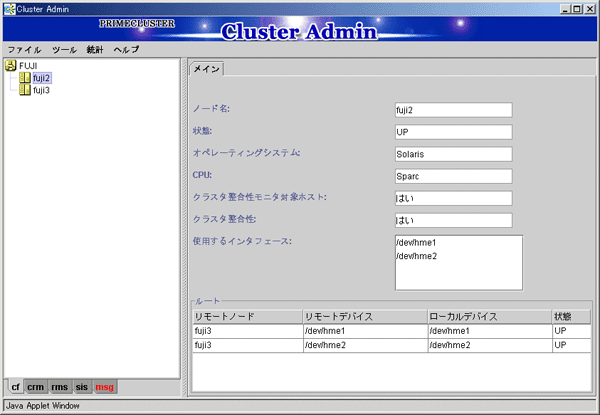The height and width of the screenshot is (415, 600).
Task: Click the Cluster Admin title bar icon
Action: point(9,9)
